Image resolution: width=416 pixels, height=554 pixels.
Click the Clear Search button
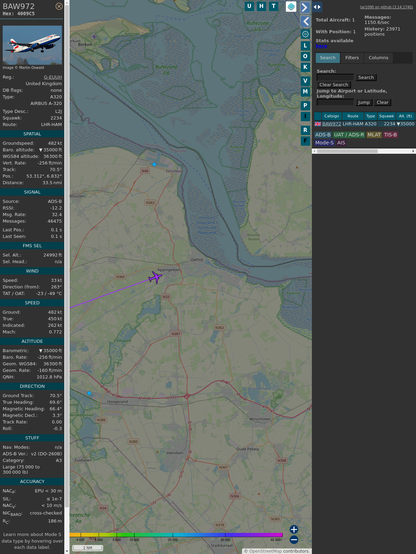(333, 84)
